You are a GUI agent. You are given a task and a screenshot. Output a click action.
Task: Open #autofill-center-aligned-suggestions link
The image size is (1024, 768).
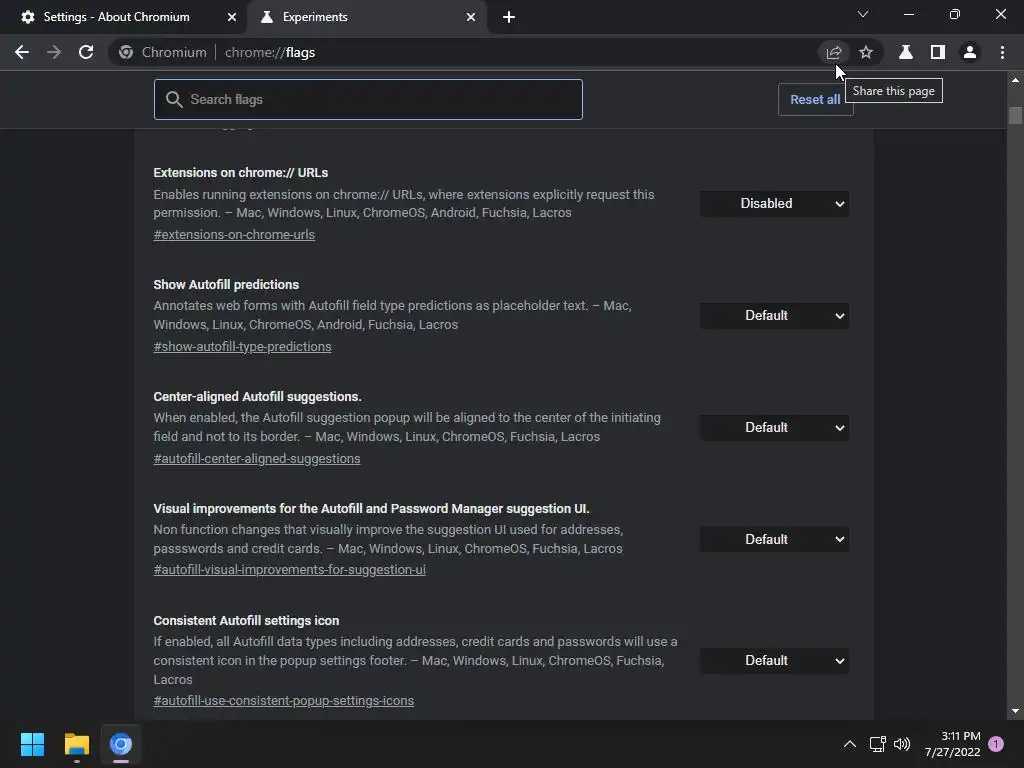click(257, 458)
